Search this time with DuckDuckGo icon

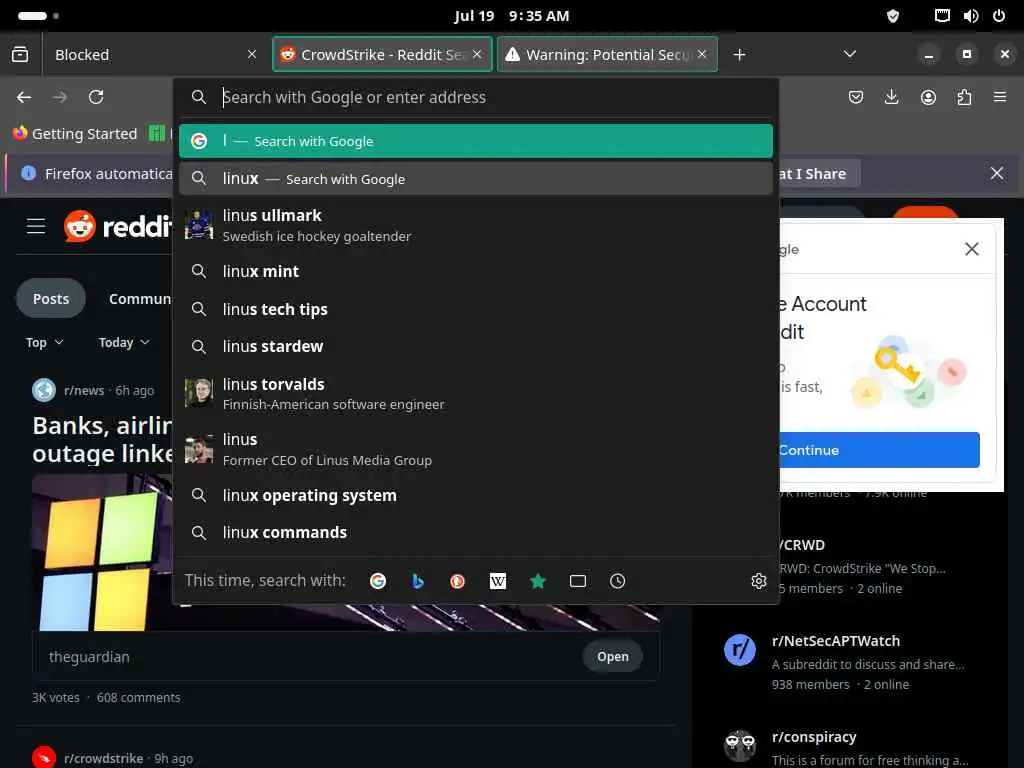(x=458, y=581)
